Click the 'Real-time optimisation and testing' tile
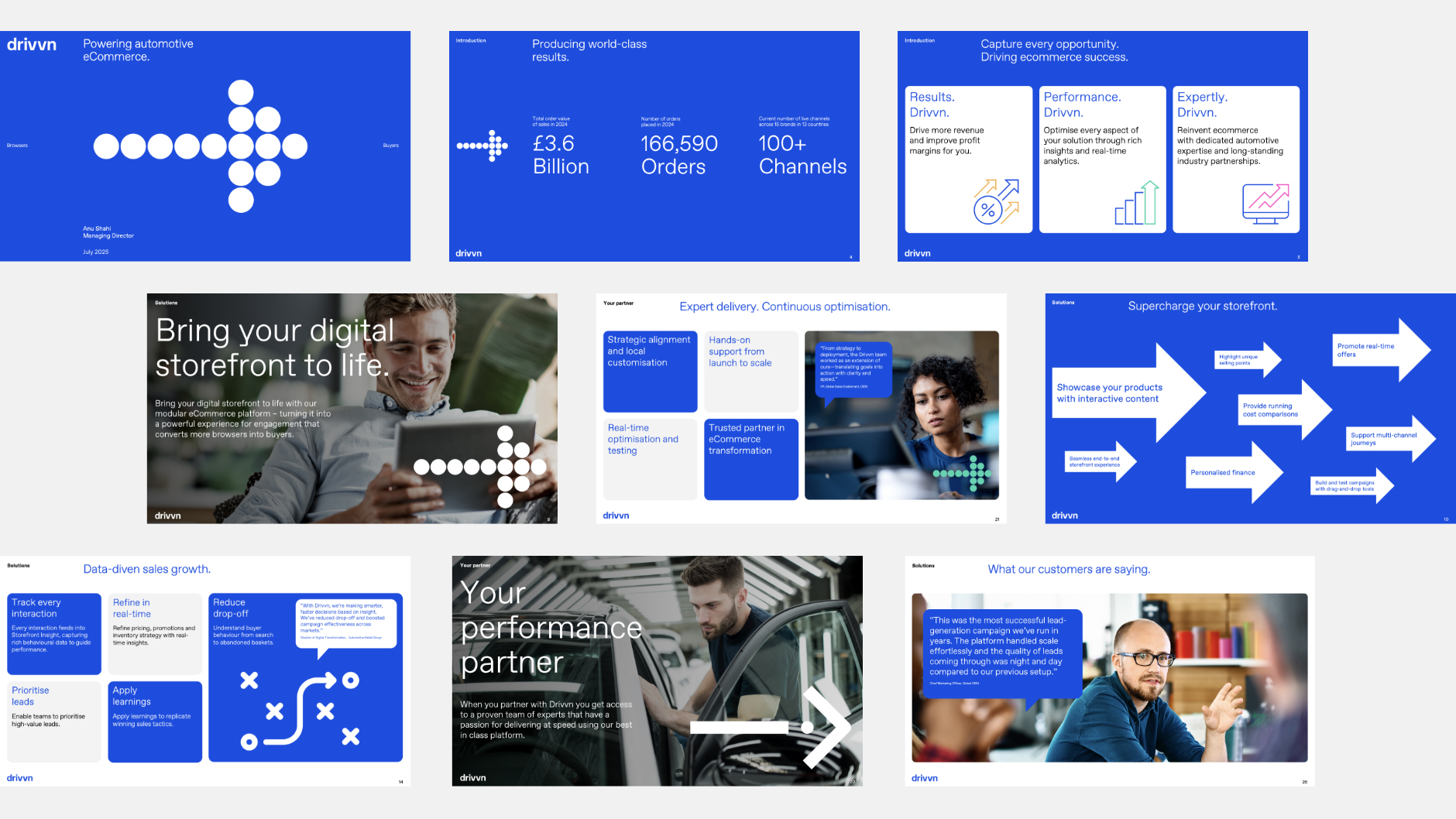1456x819 pixels. 651,459
